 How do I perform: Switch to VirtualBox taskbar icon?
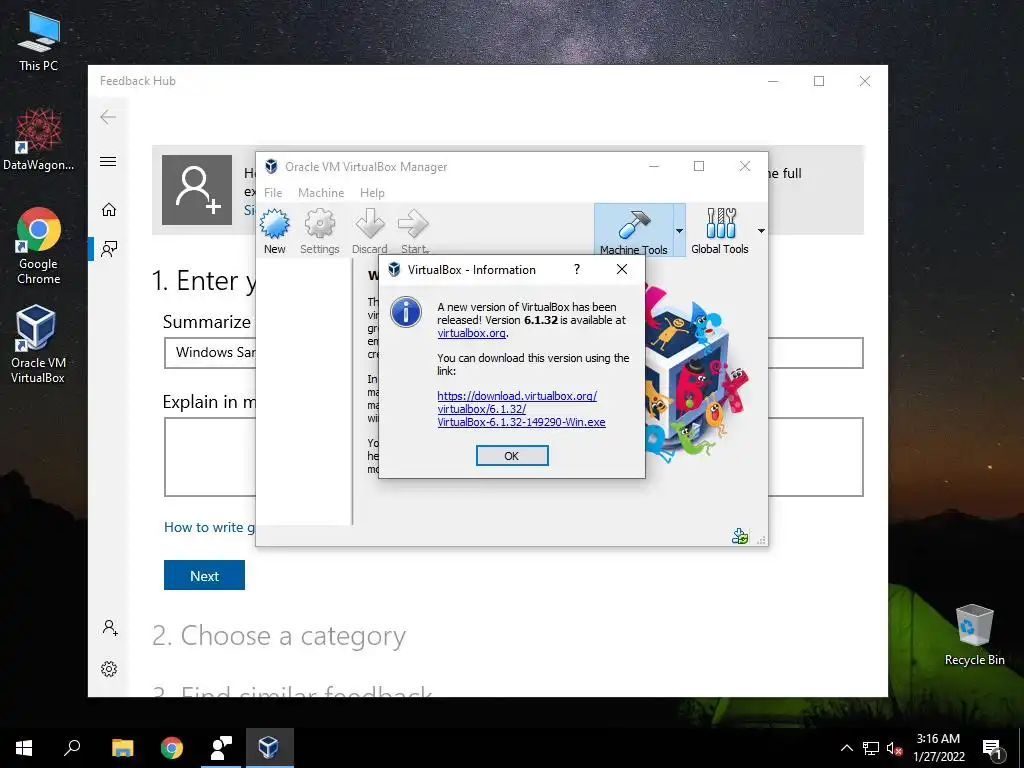pos(270,748)
